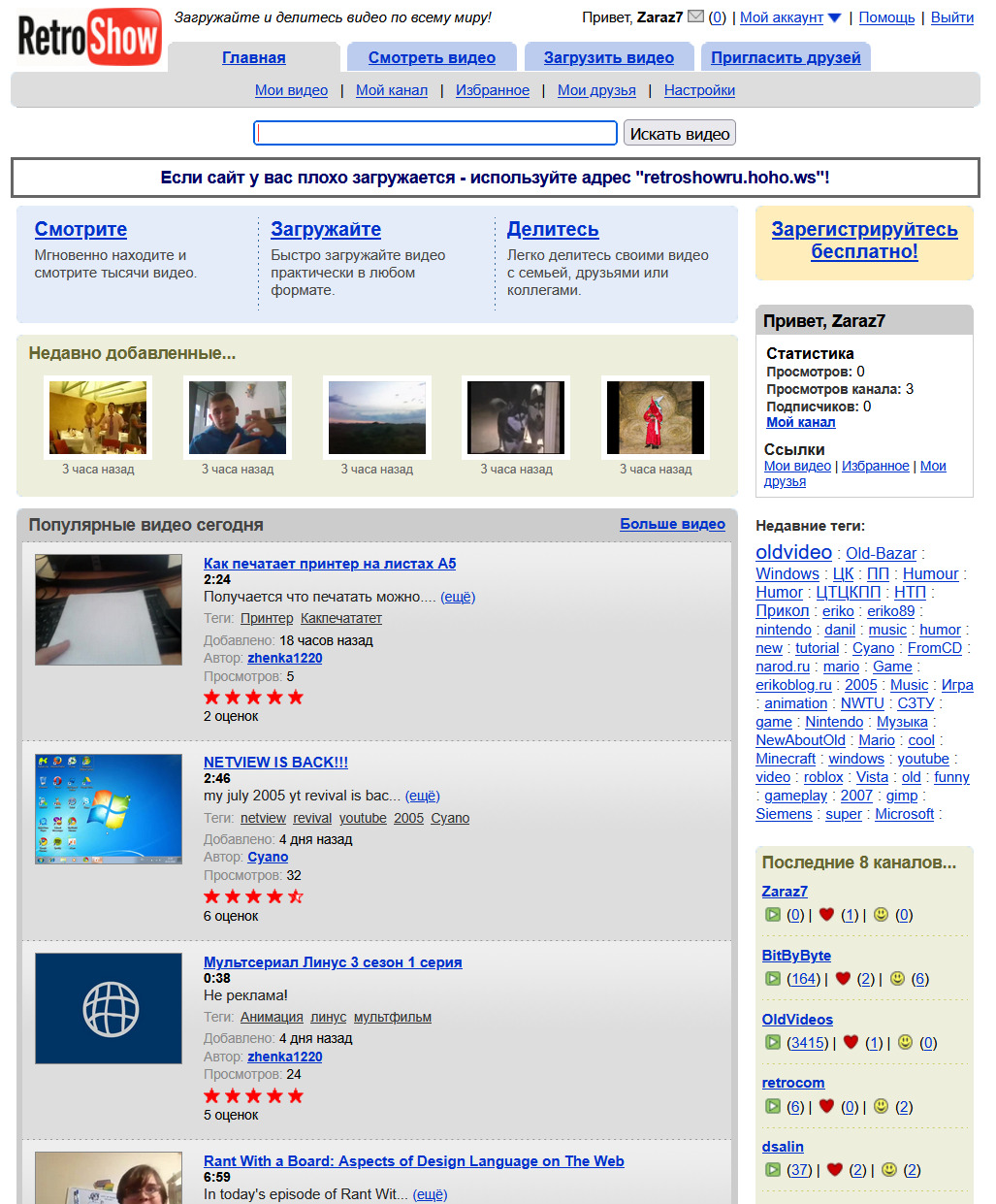
Task: Click the smiley friends icon under retrocom
Action: pyautogui.click(x=881, y=1106)
